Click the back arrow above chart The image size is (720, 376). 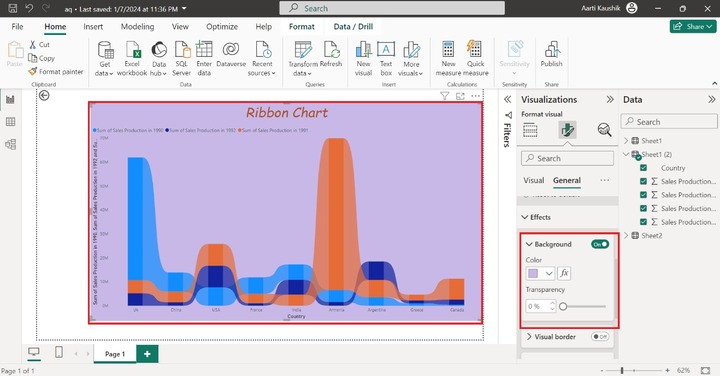tap(44, 95)
